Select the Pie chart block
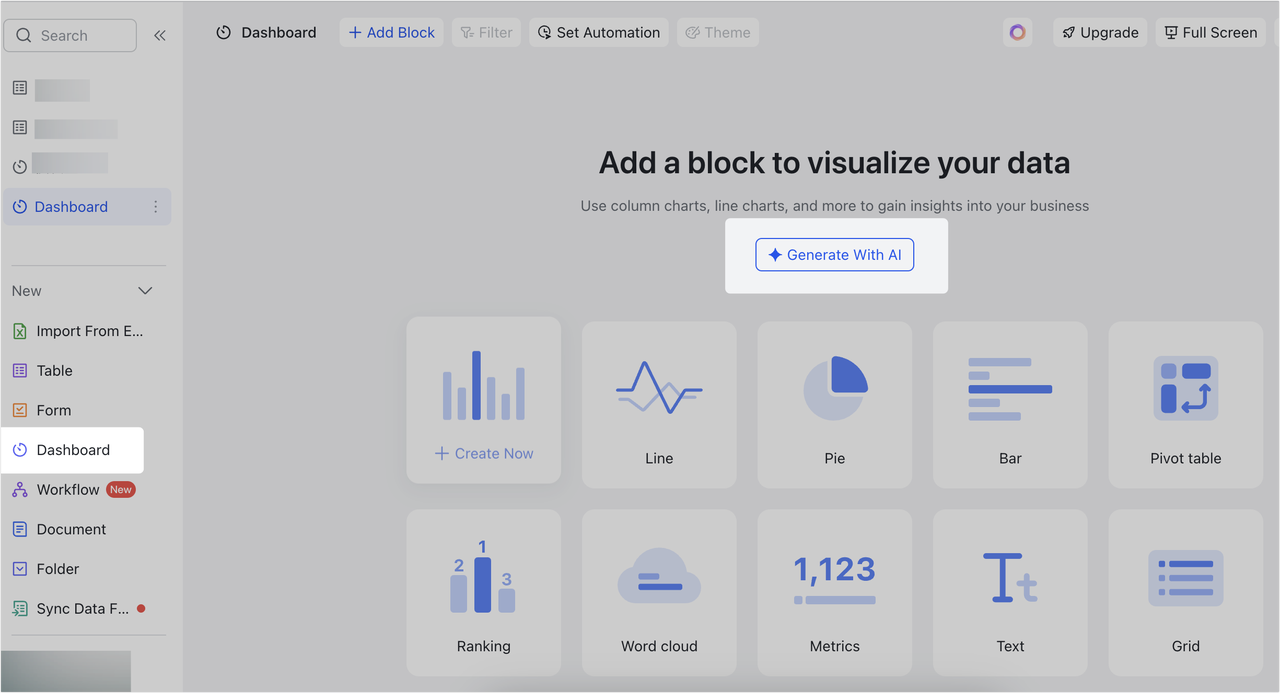The height and width of the screenshot is (693, 1280). coord(834,404)
